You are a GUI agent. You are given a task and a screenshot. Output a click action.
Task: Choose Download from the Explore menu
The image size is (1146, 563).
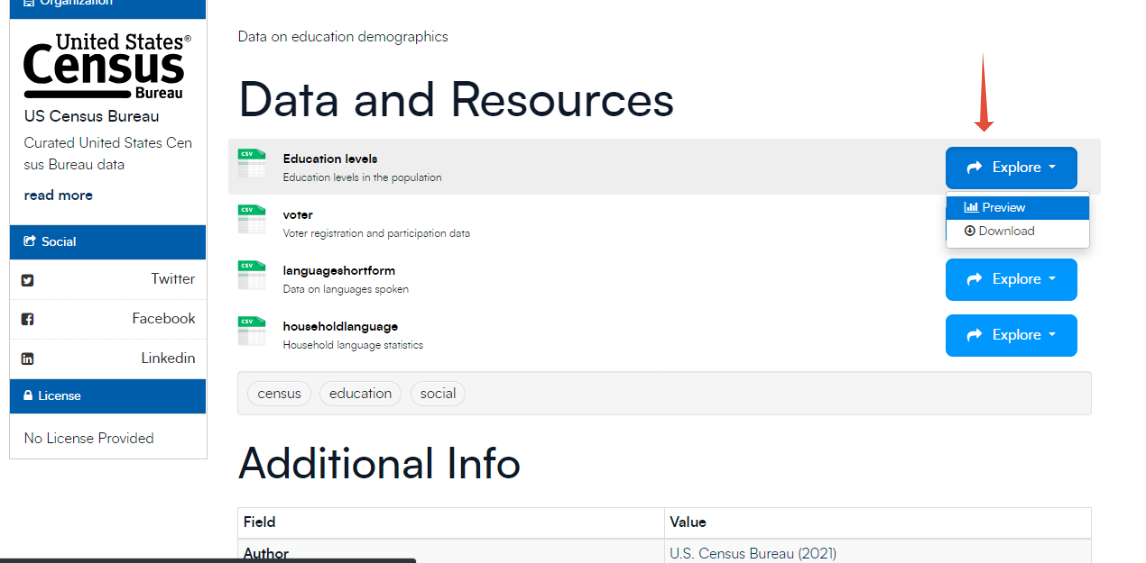pos(1005,231)
